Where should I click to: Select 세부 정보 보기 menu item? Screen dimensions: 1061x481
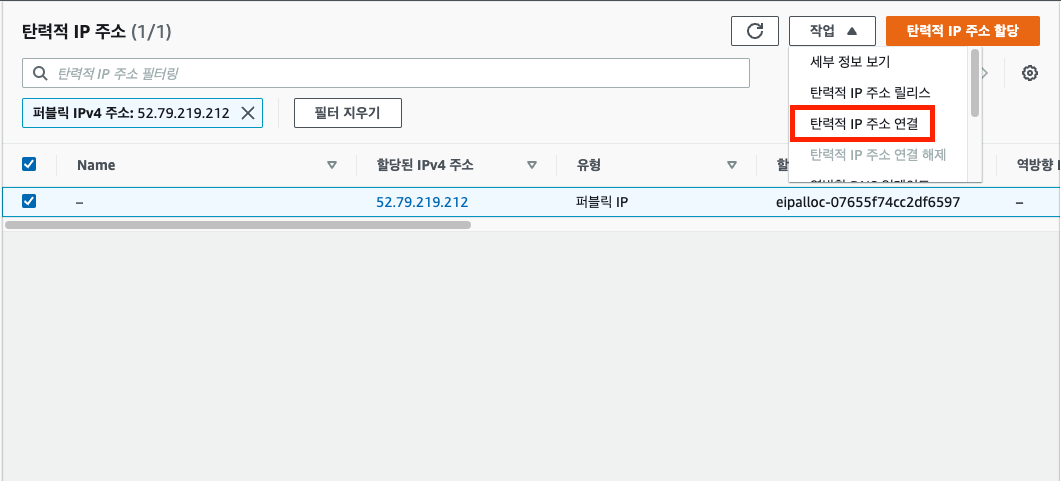coord(850,62)
